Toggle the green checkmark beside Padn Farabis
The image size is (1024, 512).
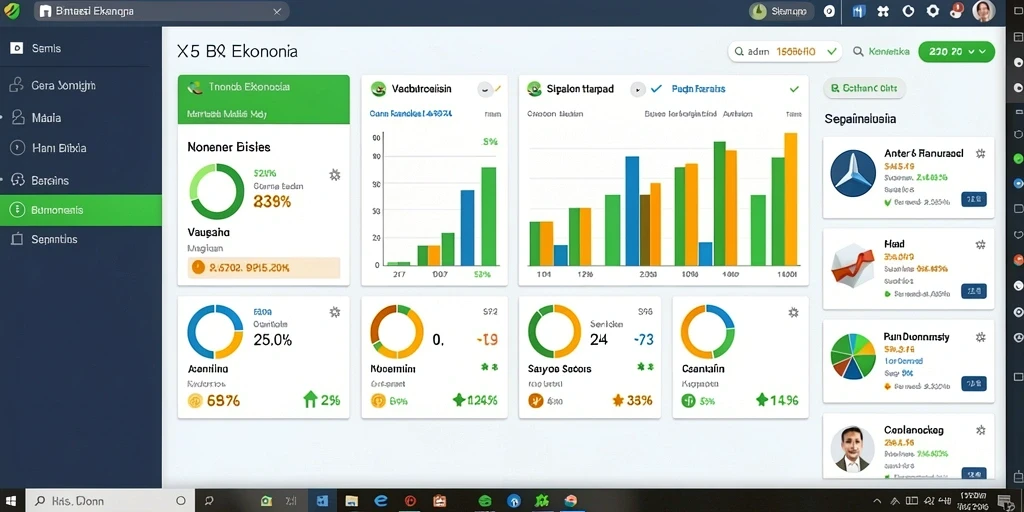click(x=793, y=89)
